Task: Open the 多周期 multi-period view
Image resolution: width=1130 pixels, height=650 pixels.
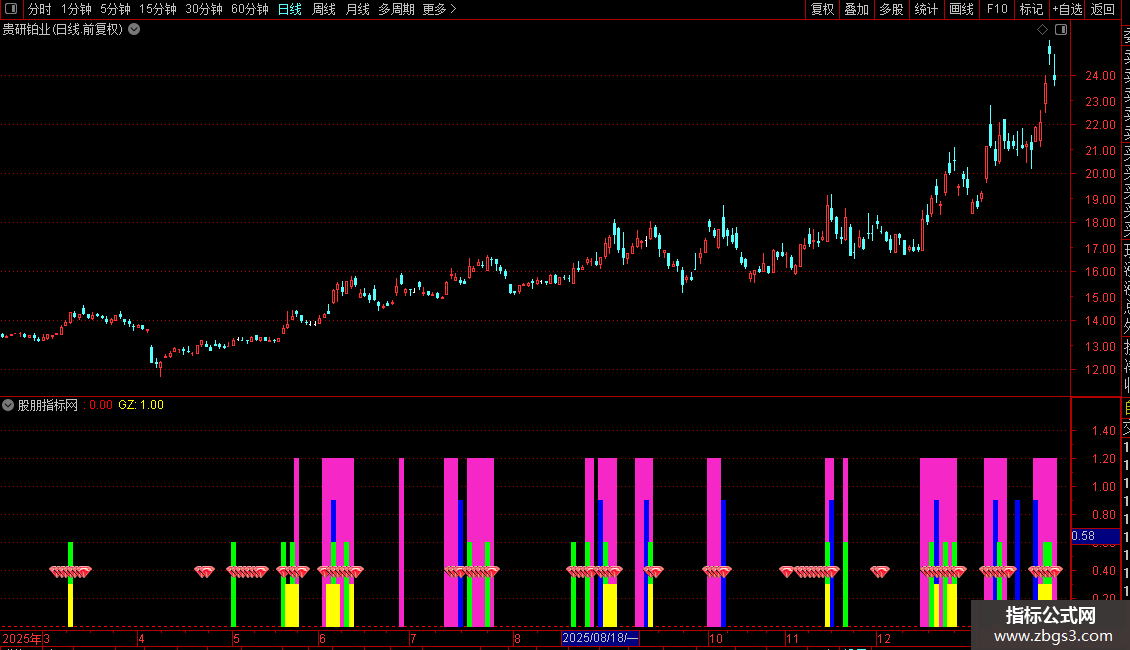Action: pos(396,9)
